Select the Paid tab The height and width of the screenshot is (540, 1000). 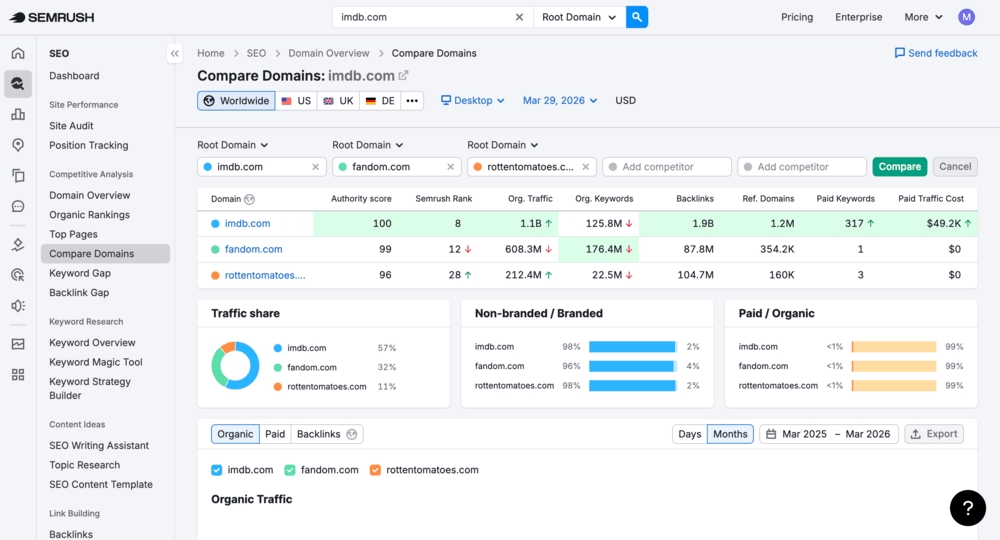(x=275, y=434)
